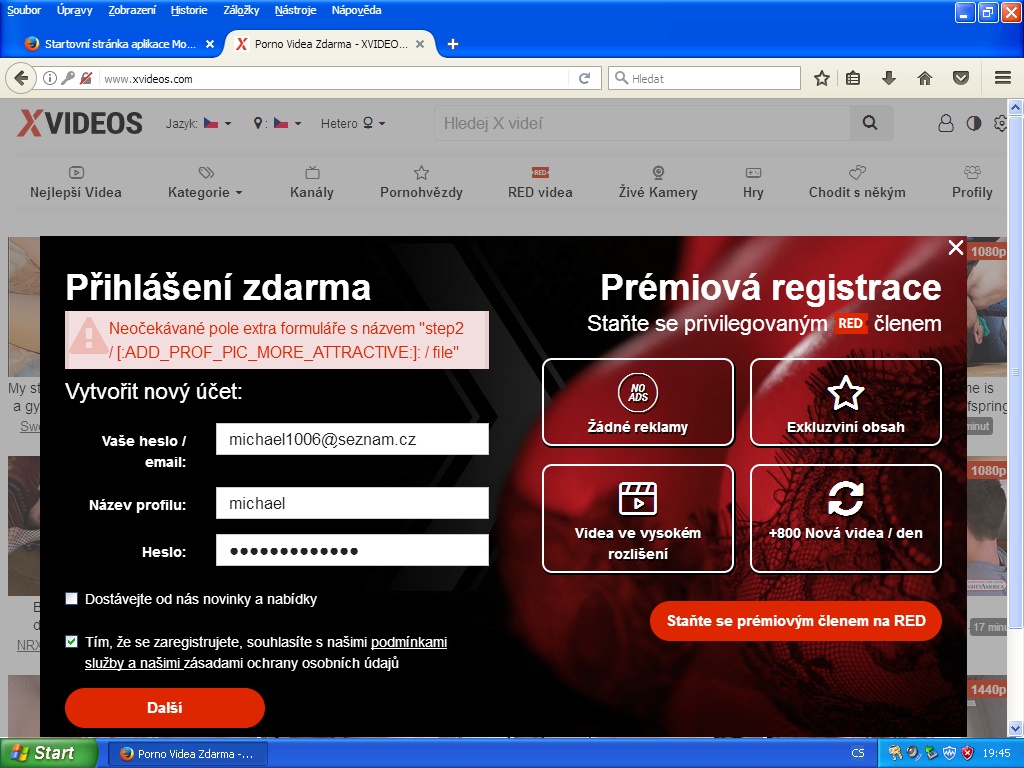The height and width of the screenshot is (768, 1024).
Task: Click the Firefox back arrow button
Action: click(x=21, y=78)
